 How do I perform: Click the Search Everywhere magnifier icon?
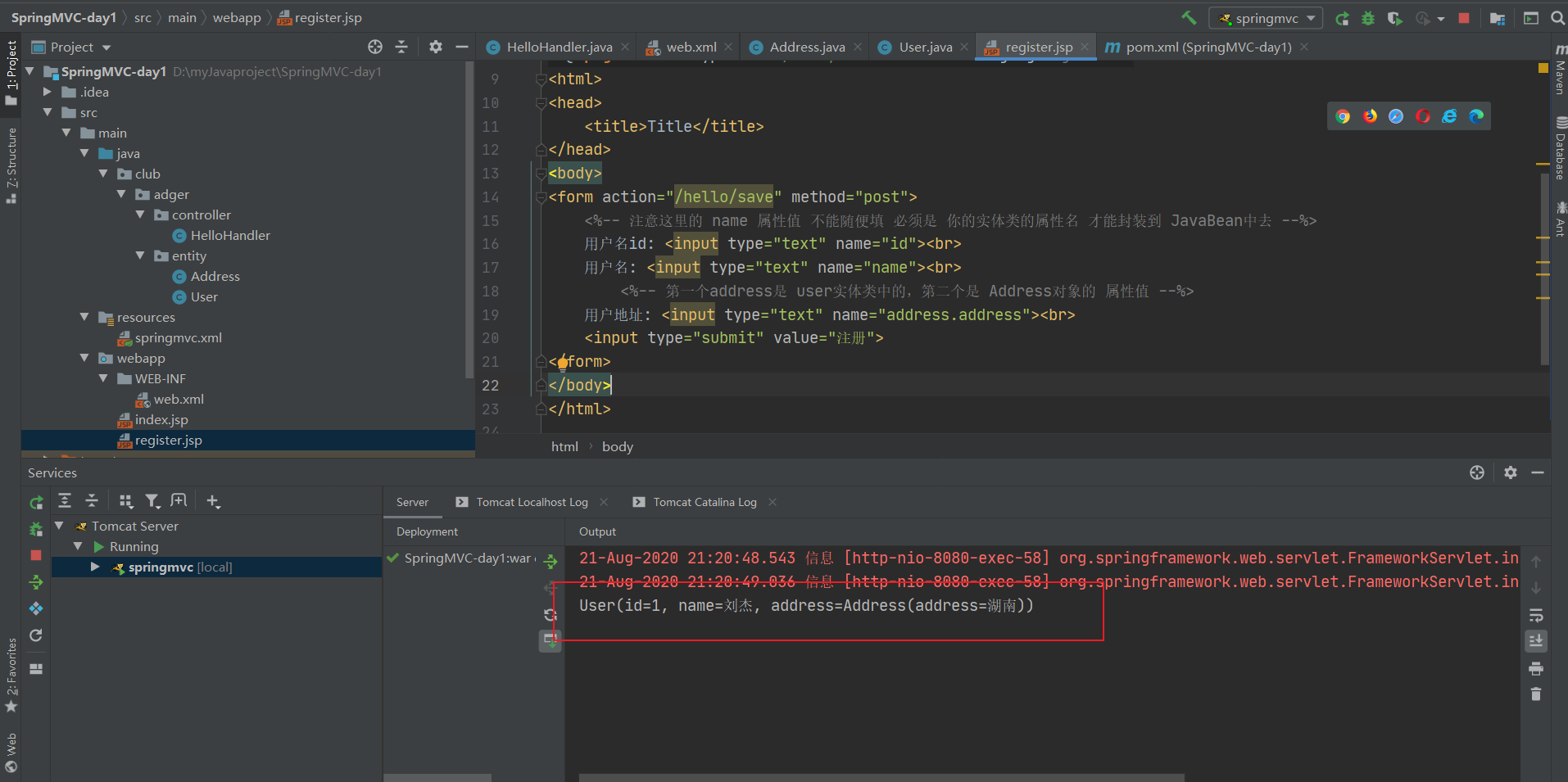click(1557, 18)
